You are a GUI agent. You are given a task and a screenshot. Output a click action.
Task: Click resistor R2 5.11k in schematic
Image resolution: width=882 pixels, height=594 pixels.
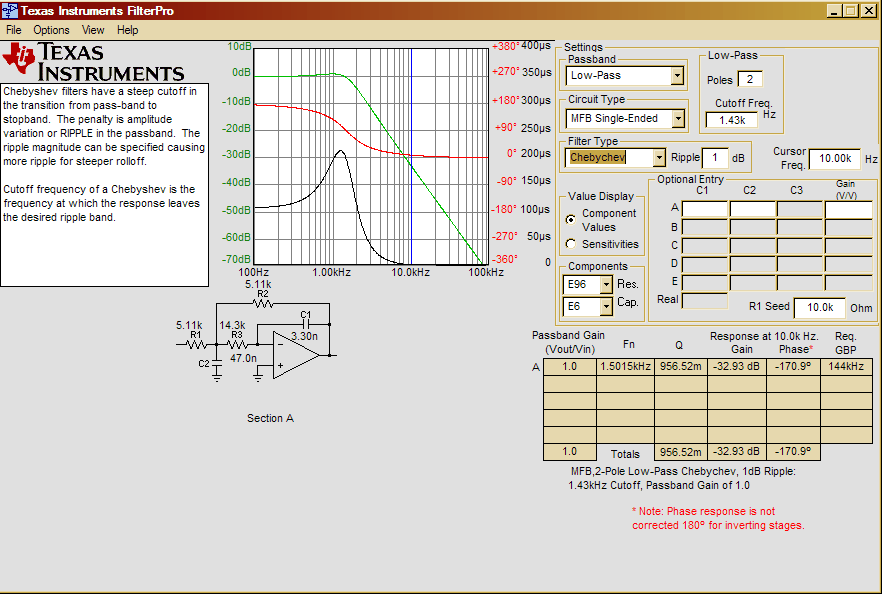(263, 304)
